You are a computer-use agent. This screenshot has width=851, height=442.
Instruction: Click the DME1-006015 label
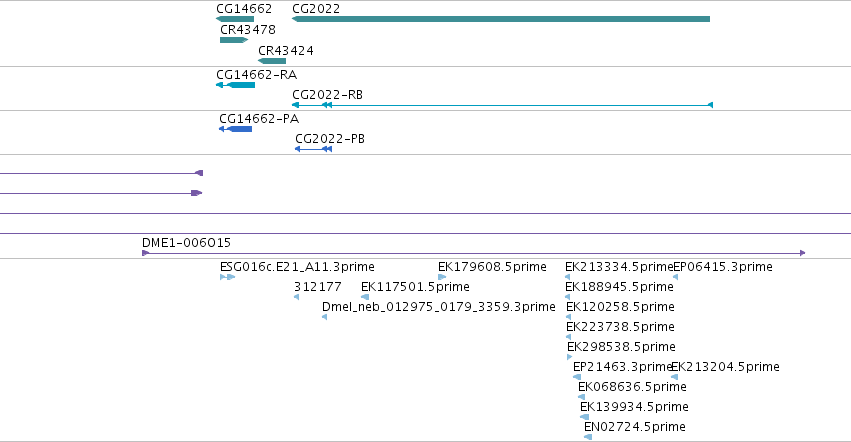click(186, 242)
